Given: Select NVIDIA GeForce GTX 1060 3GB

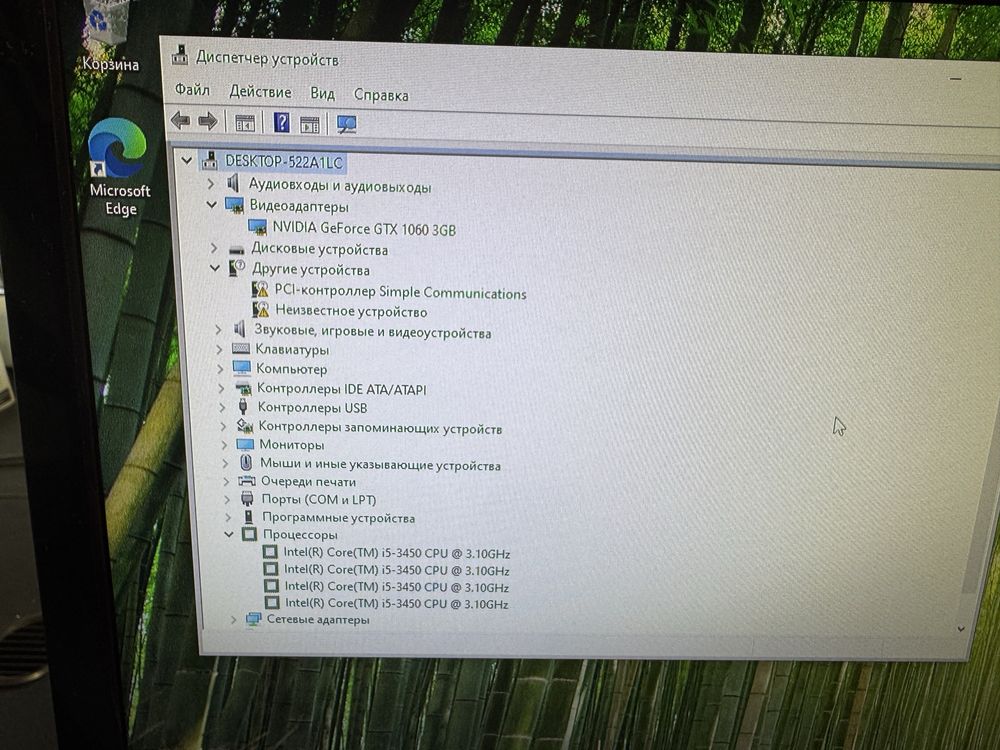Looking at the screenshot, I should click(x=364, y=228).
